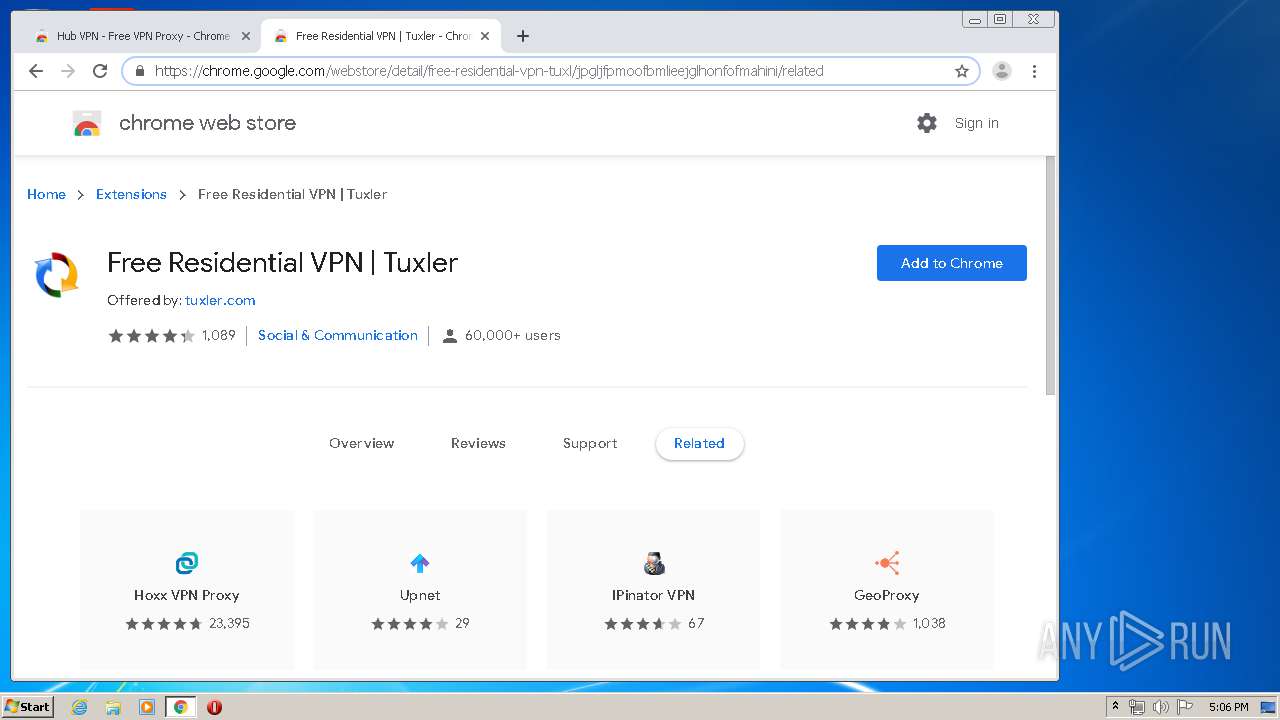Open Chrome three-dot menu

(x=1034, y=71)
